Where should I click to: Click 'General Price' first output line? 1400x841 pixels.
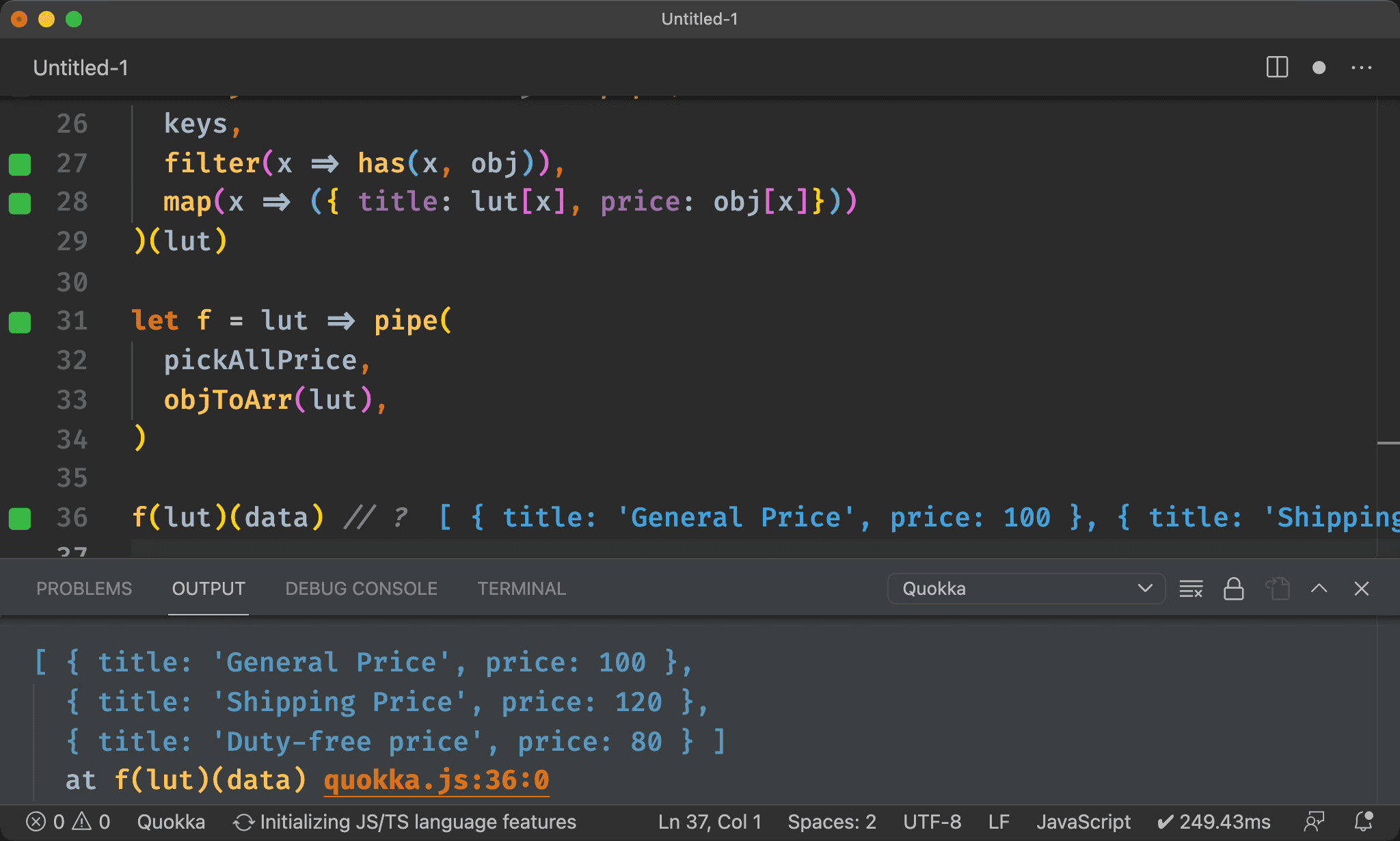332,663
